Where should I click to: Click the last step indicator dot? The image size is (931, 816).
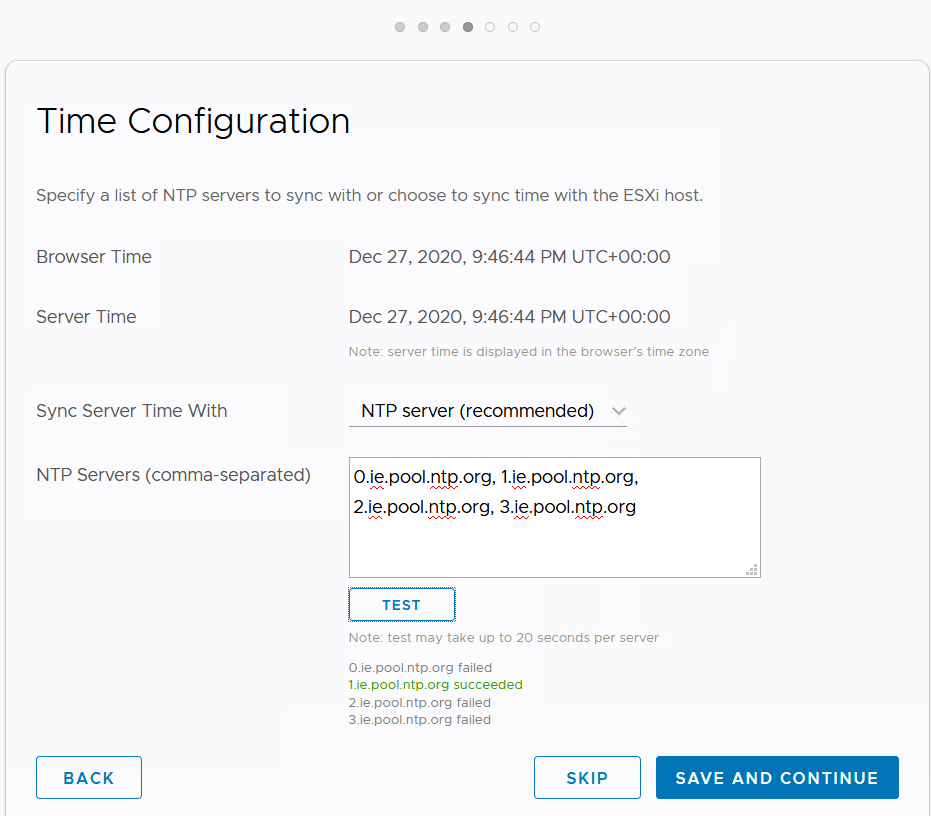coord(535,27)
